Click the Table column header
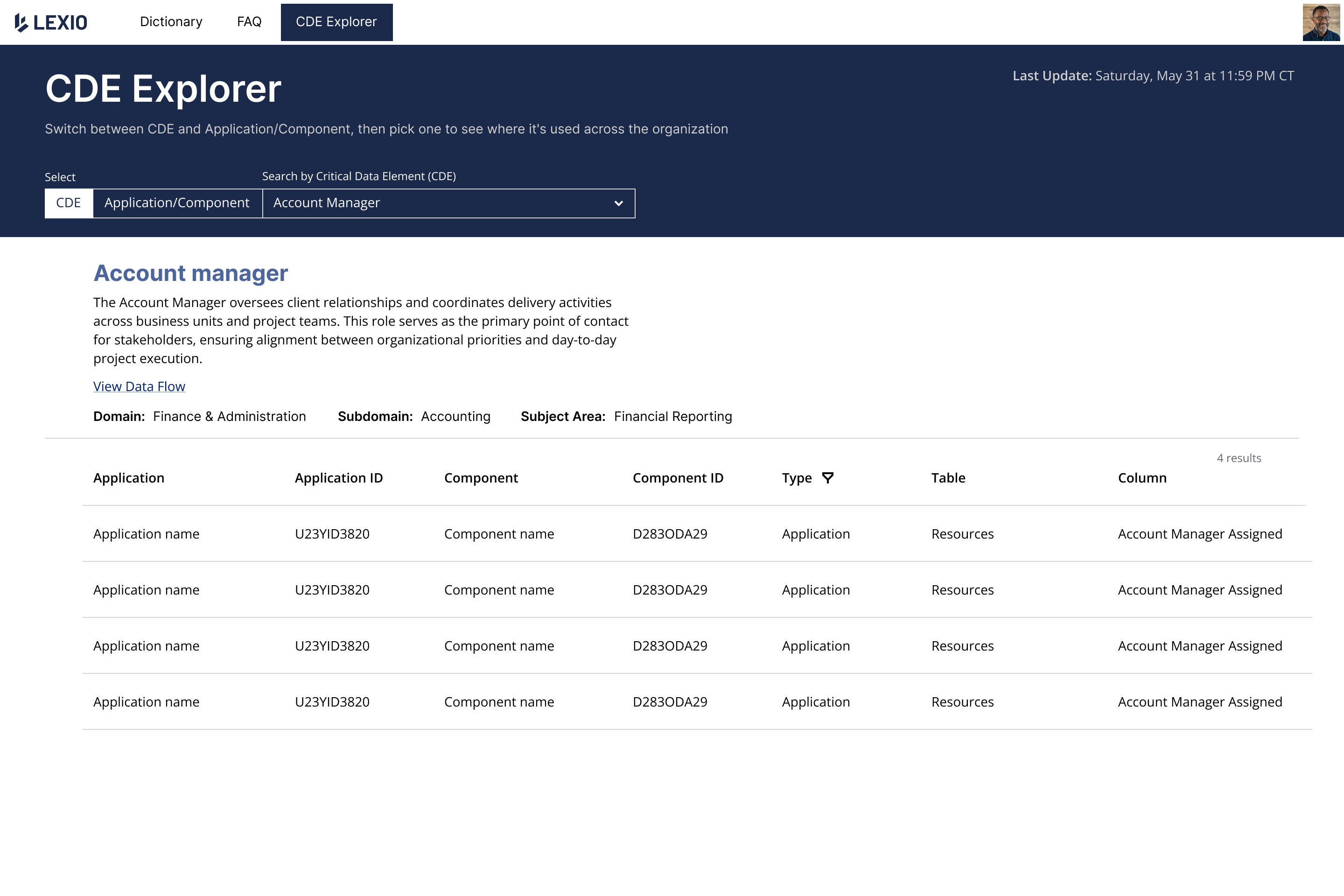1344x896 pixels. (x=948, y=478)
